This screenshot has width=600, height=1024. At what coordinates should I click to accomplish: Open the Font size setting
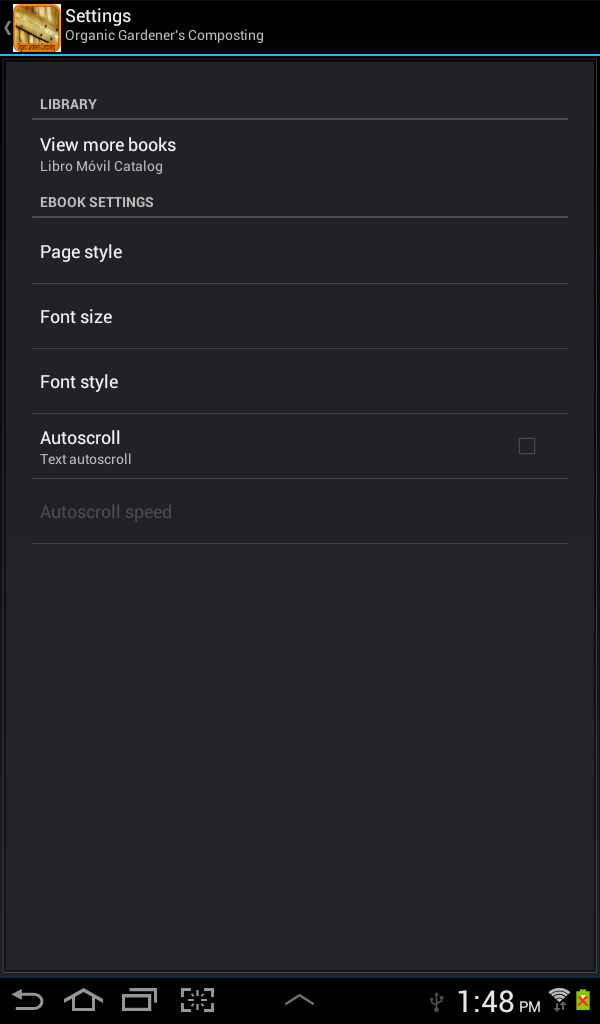point(76,317)
